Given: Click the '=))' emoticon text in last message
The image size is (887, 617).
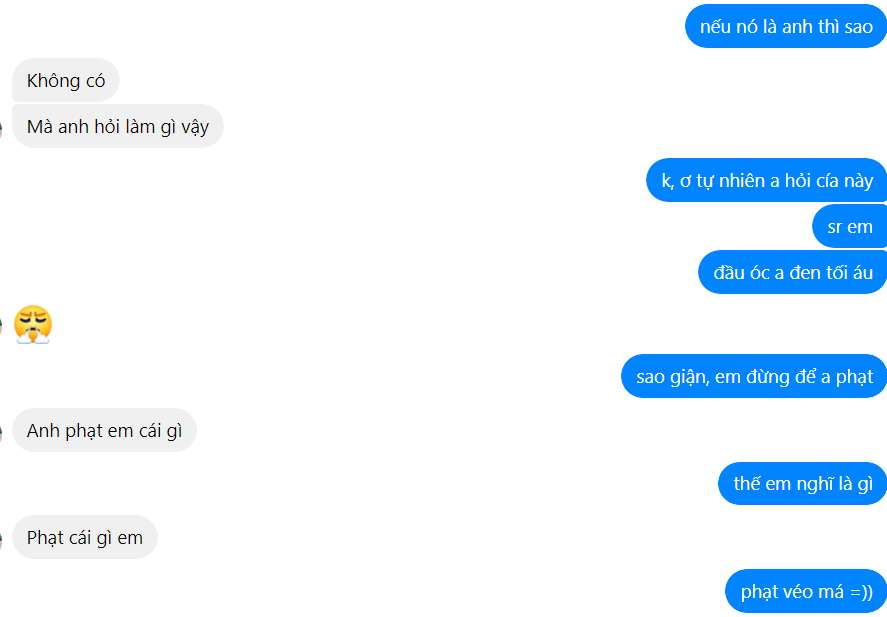Looking at the screenshot, I should click(x=861, y=592).
